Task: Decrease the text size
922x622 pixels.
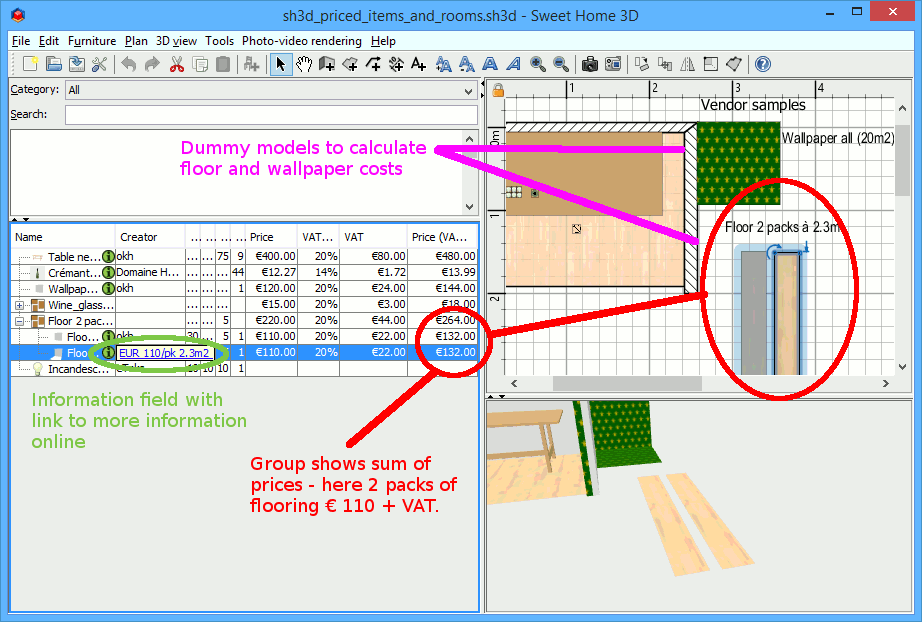Action: pyautogui.click(x=467, y=63)
